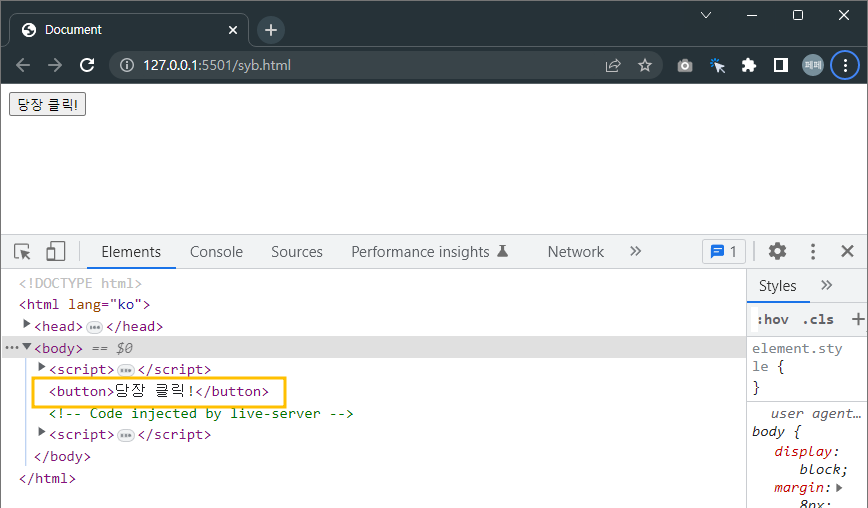
Task: Open the blue cursor click extension
Action: (717, 65)
